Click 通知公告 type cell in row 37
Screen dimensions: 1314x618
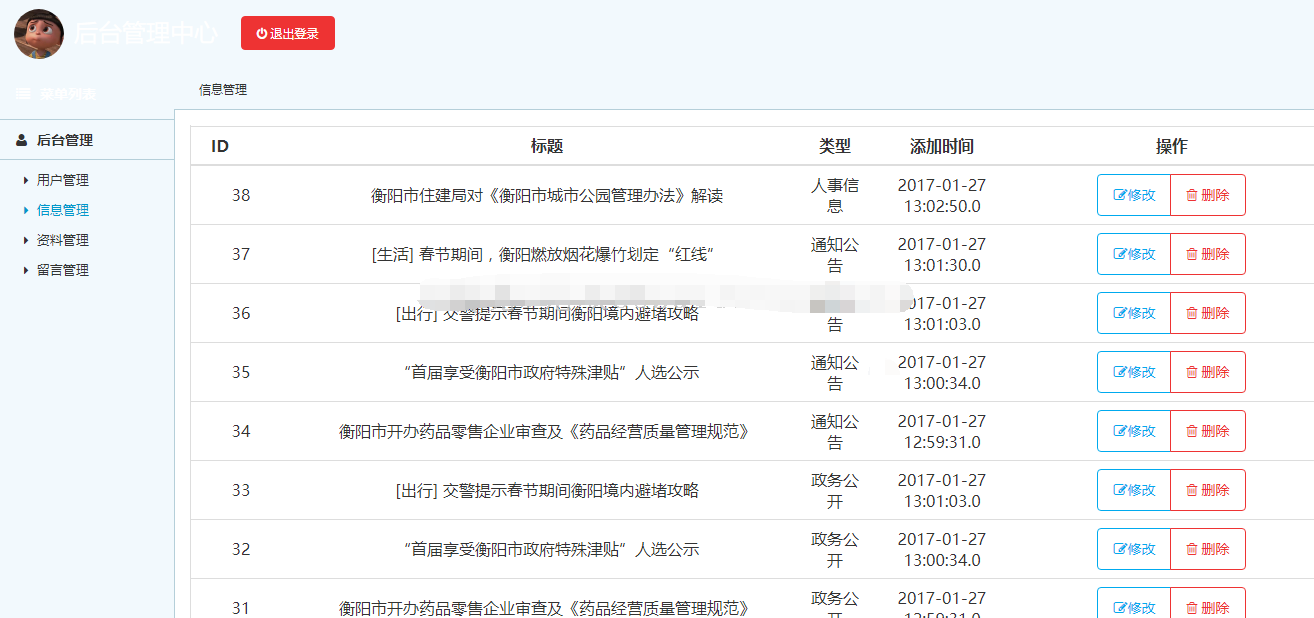[835, 254]
